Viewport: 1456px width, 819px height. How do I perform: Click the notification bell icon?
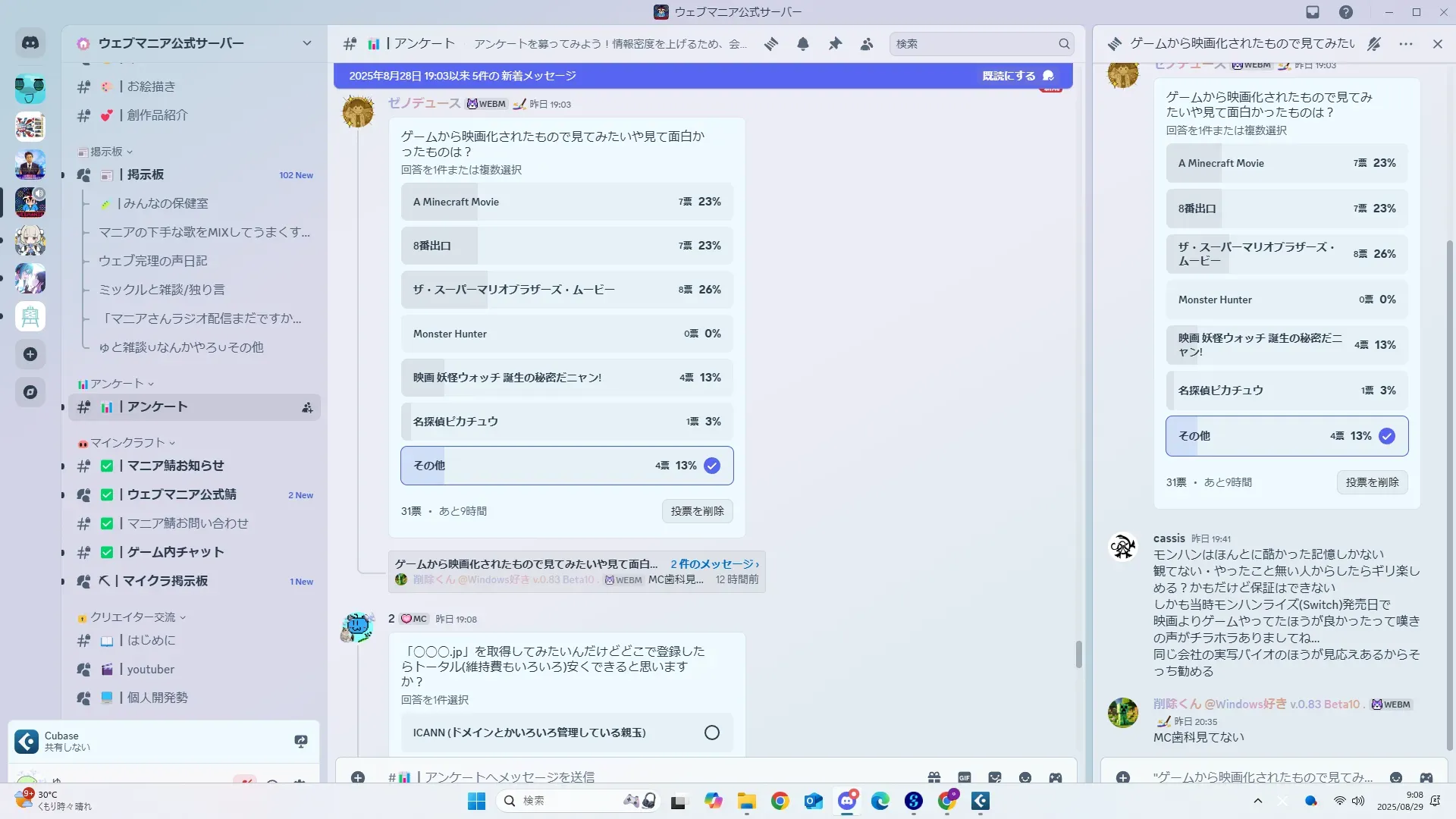point(803,44)
